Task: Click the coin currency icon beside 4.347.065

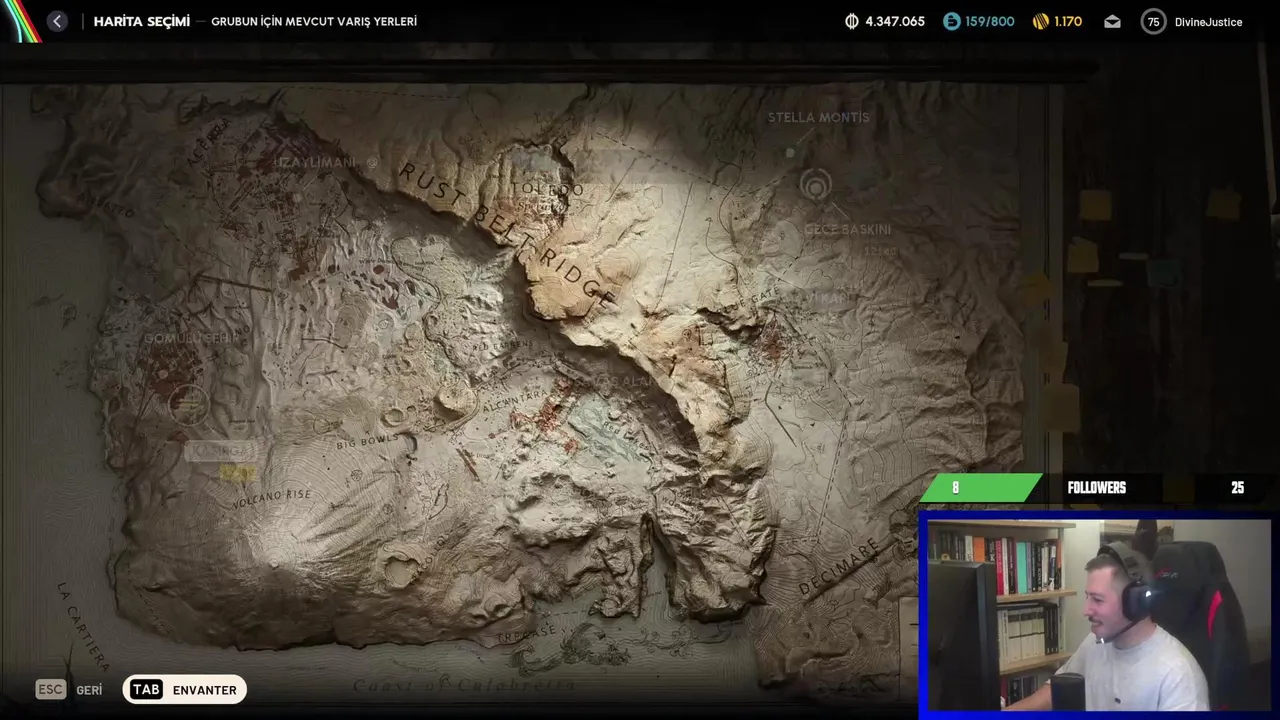Action: pos(852,21)
